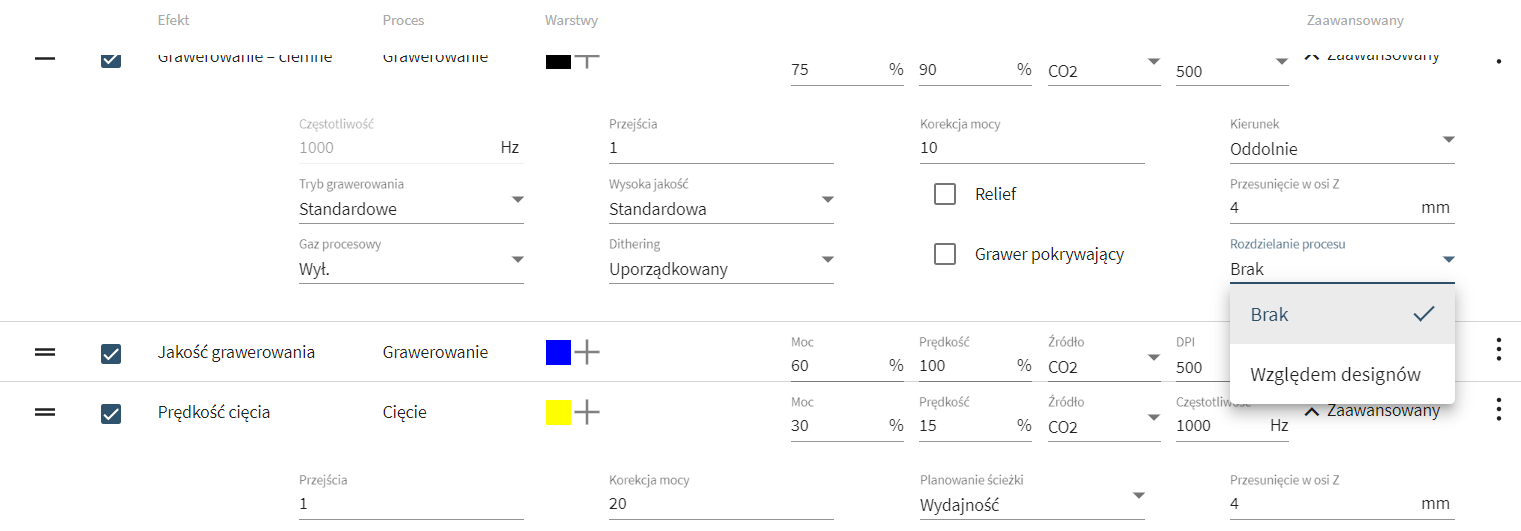
Task: Collapse Zaawansowany section of Prędkość cięcia
Action: tap(1373, 411)
